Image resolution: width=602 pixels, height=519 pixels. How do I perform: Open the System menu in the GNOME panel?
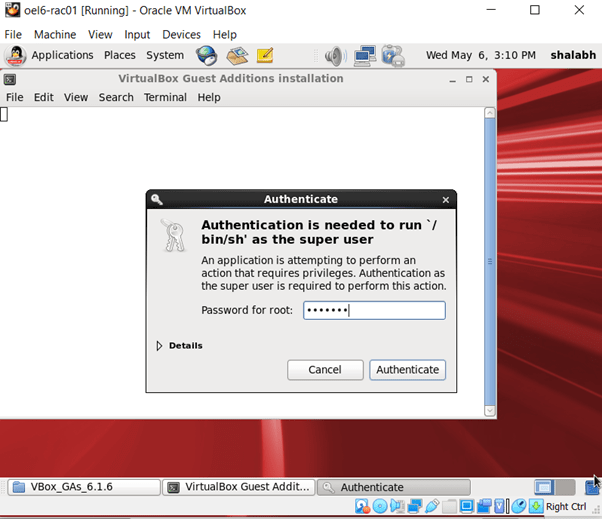(x=165, y=55)
